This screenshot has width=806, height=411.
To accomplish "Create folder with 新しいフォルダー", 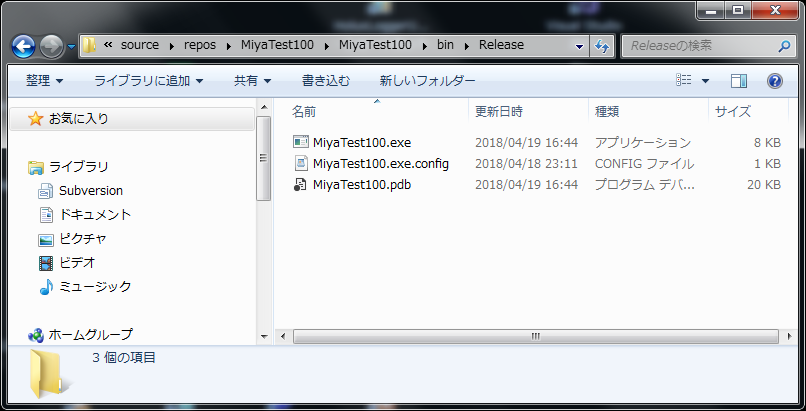I will tap(427, 81).
